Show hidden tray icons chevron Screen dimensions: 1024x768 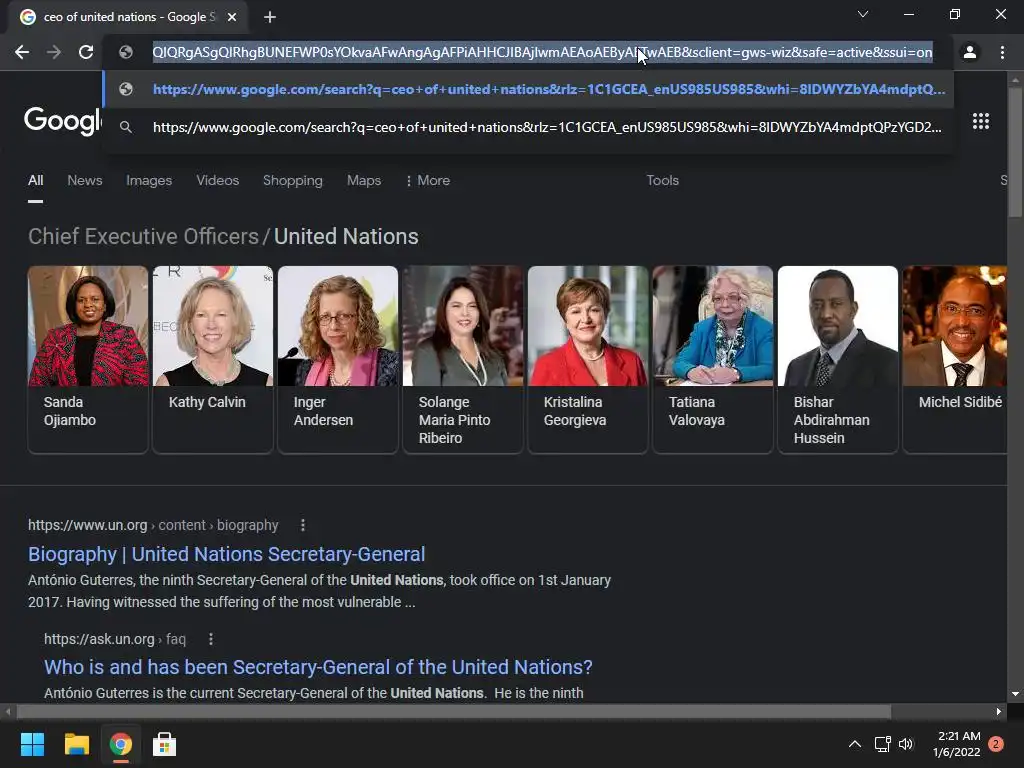coord(854,744)
